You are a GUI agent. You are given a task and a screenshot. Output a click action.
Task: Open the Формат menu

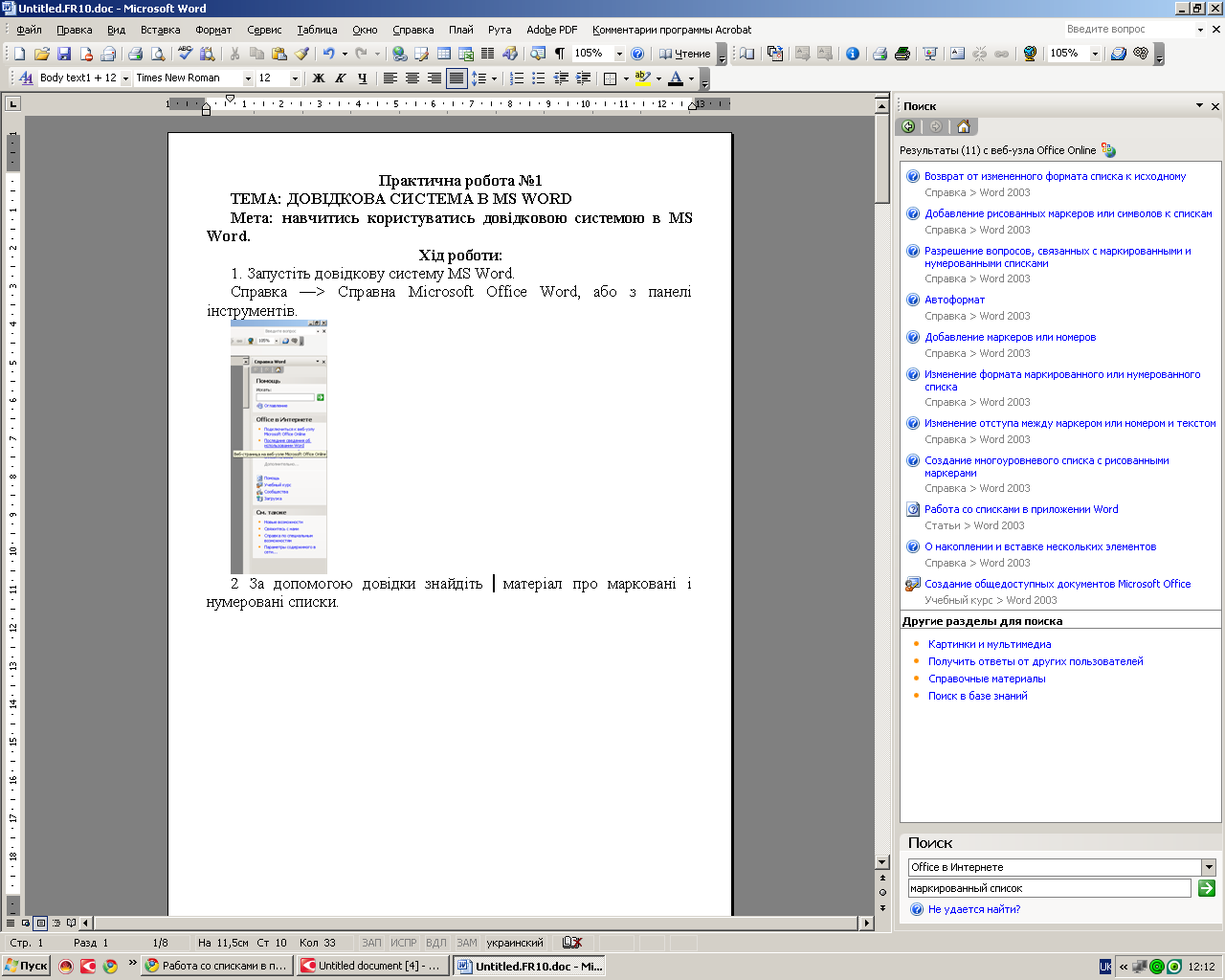click(x=213, y=30)
